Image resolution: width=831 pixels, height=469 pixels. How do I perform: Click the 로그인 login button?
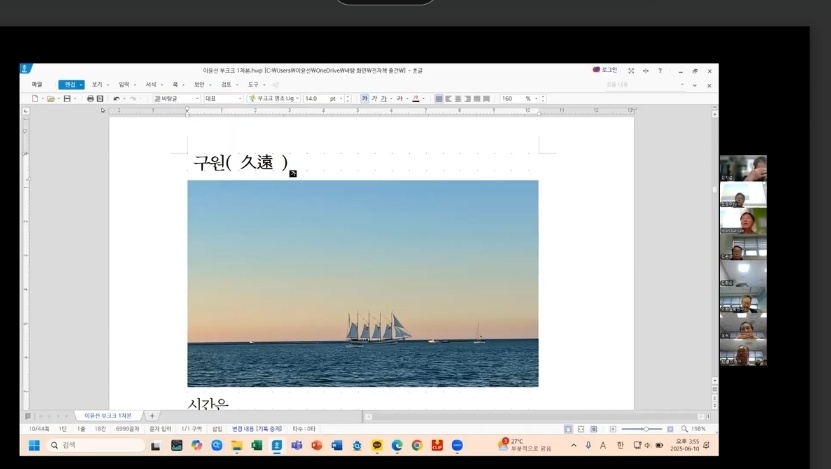(x=605, y=70)
